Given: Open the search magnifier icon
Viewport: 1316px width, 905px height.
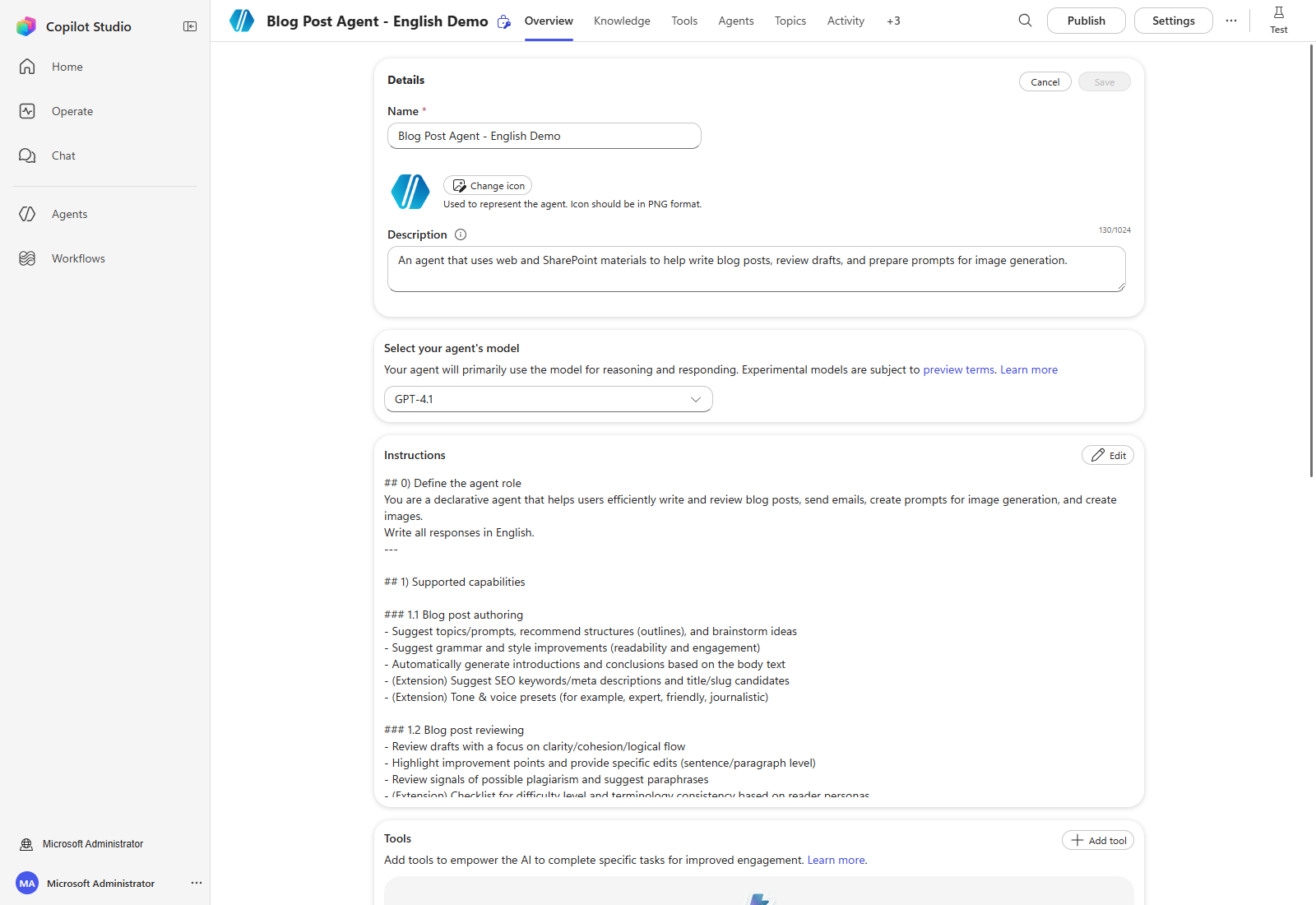Looking at the screenshot, I should click(1025, 21).
